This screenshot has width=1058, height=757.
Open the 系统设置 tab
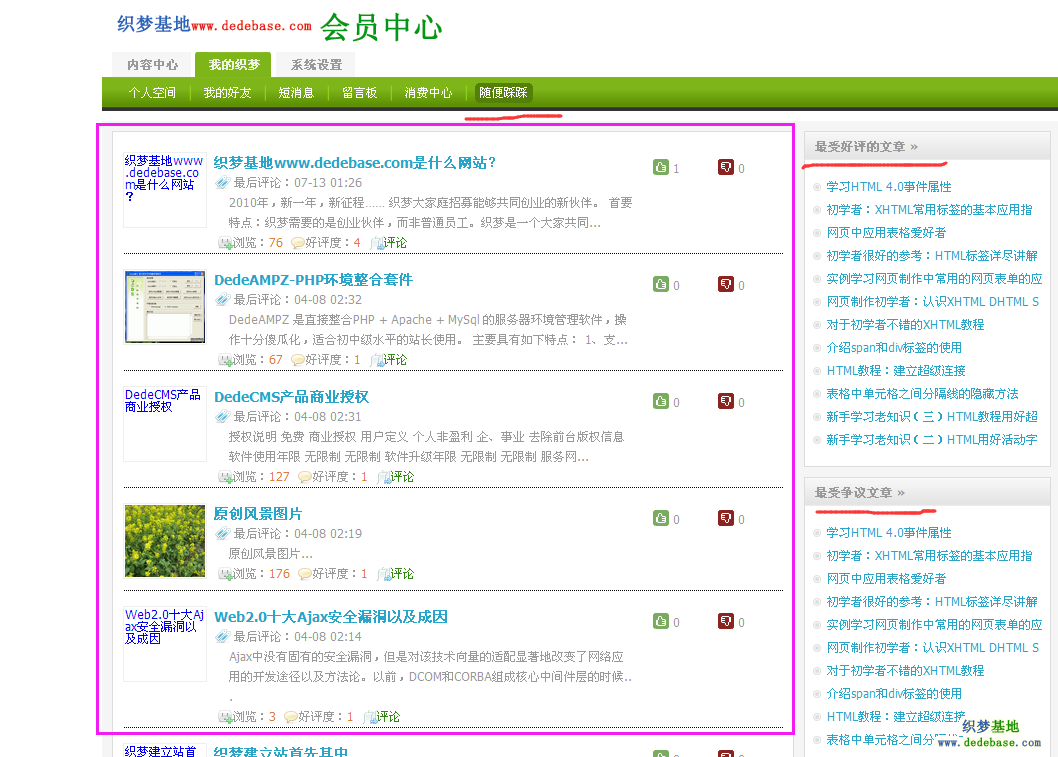pyautogui.click(x=316, y=65)
